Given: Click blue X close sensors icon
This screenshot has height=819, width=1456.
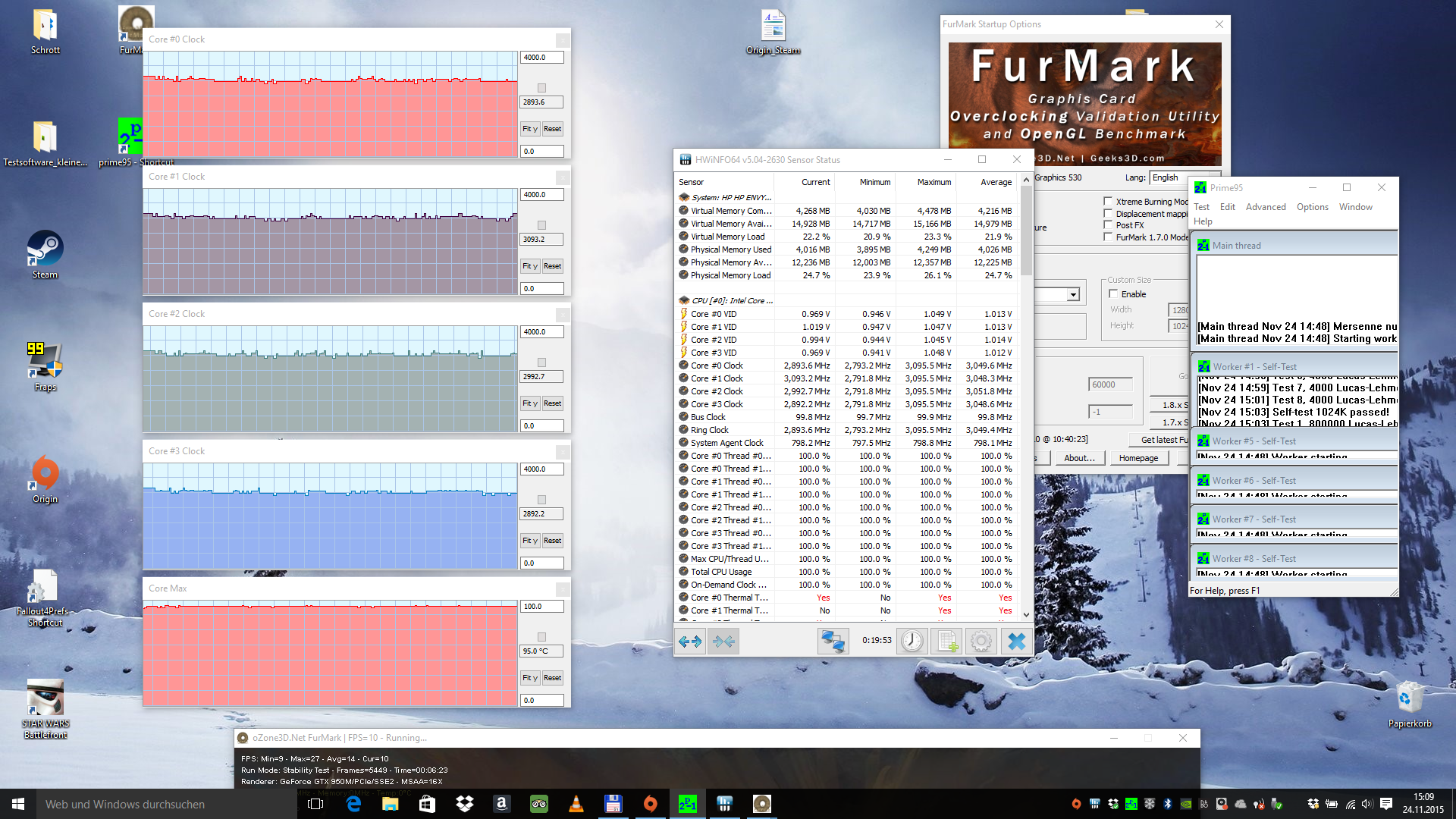Looking at the screenshot, I should [x=1016, y=642].
